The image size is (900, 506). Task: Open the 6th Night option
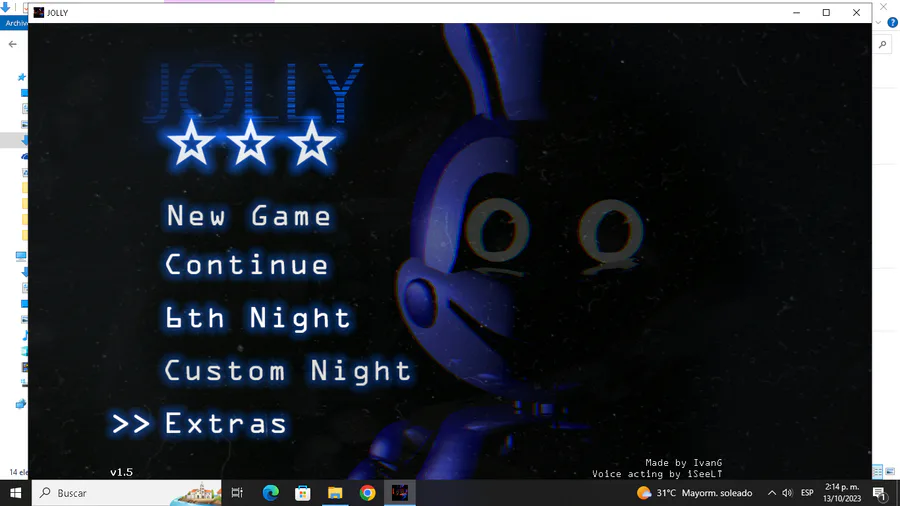coord(258,318)
